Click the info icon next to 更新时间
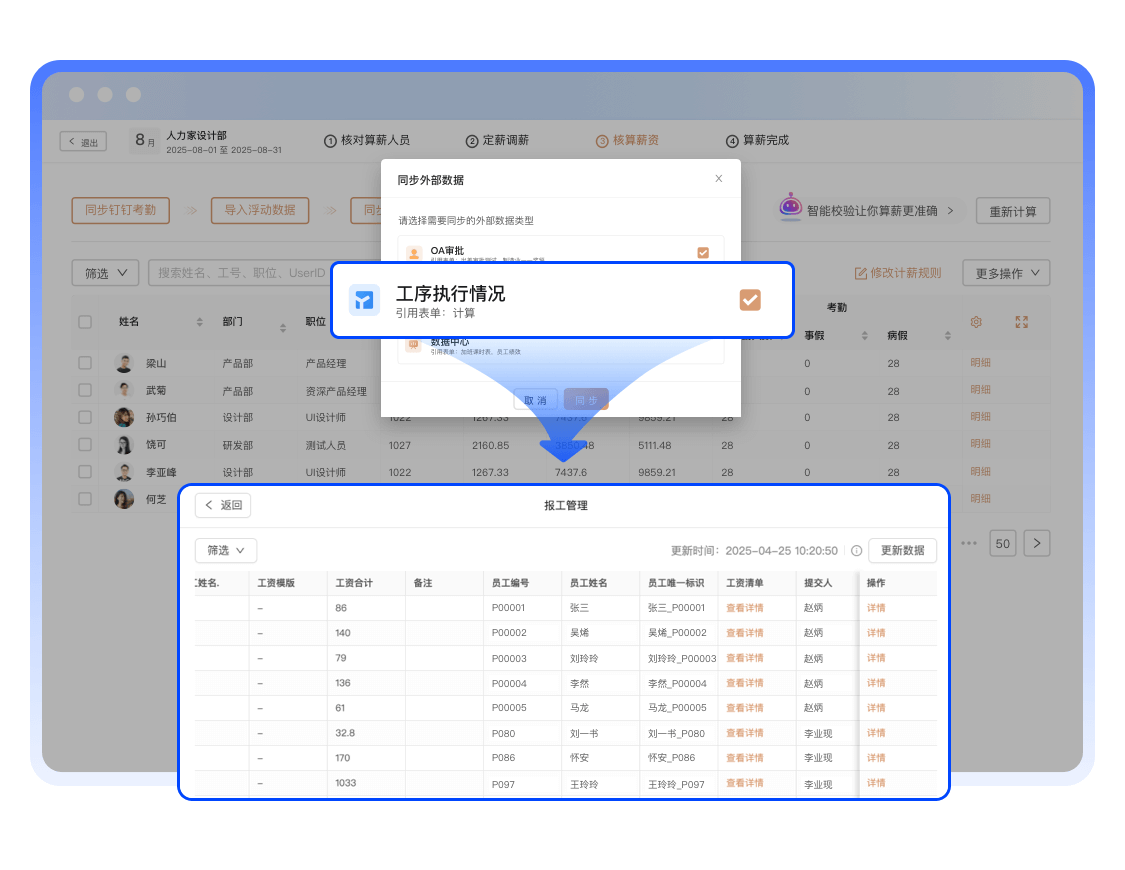Screen dimensions: 1125x870 tap(856, 551)
